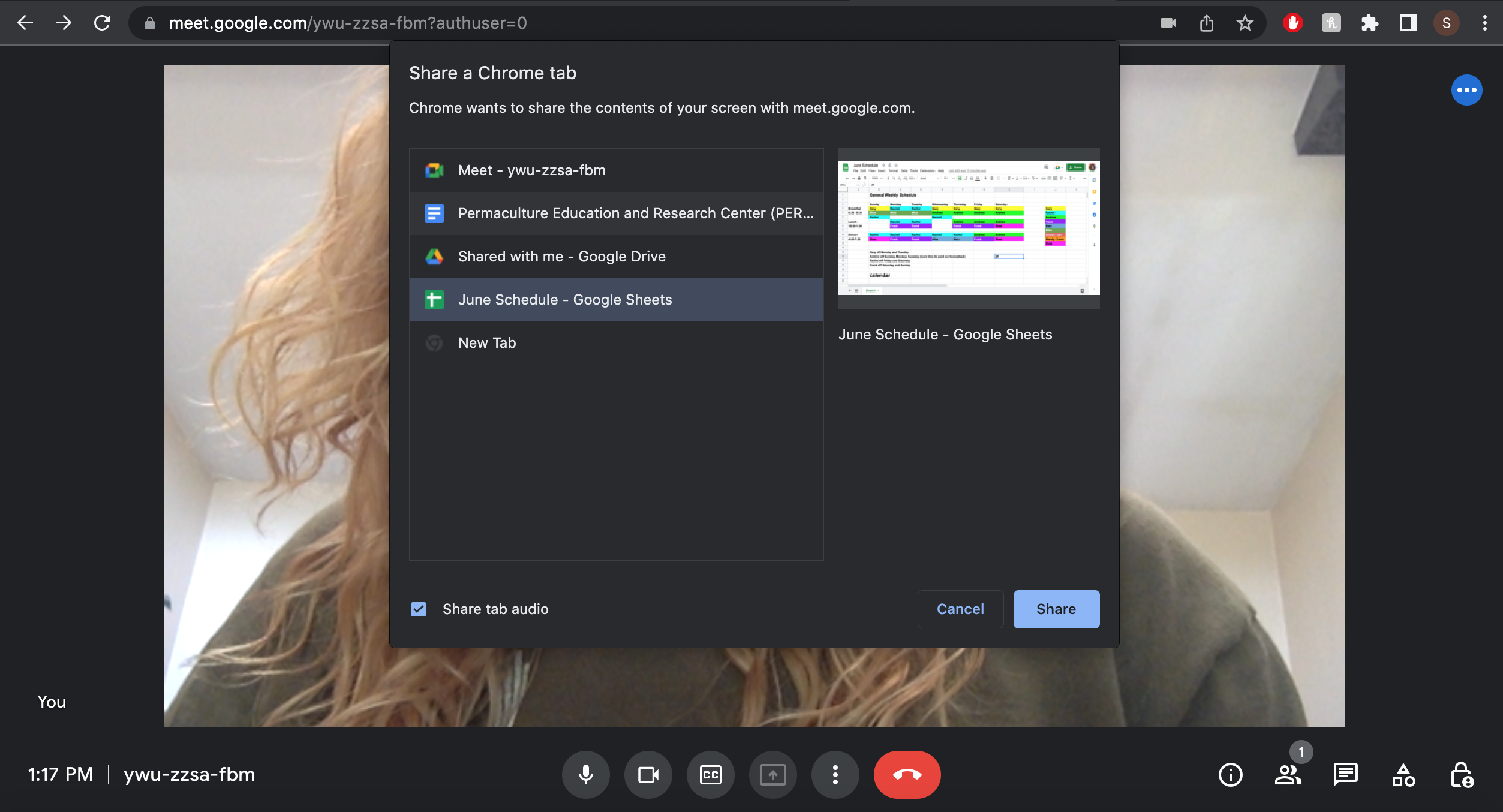The height and width of the screenshot is (812, 1503).
Task: Open the Activities panel
Action: pos(1403,774)
